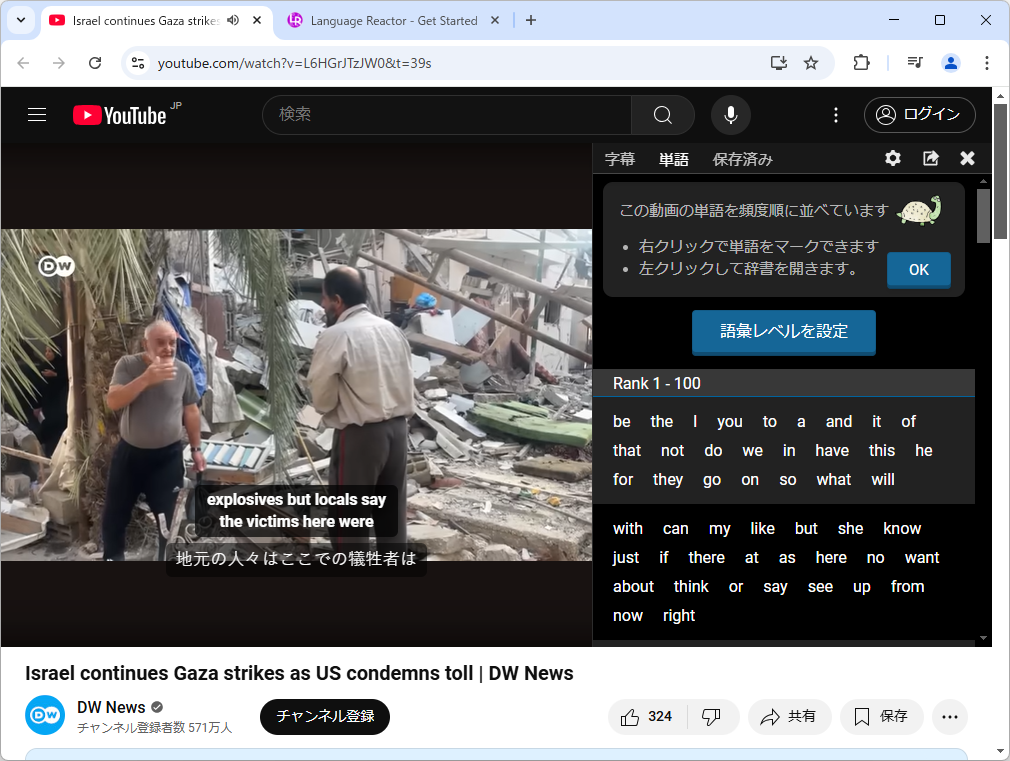Switch to the 字幕 tab
This screenshot has width=1010, height=761.
pyautogui.click(x=620, y=159)
